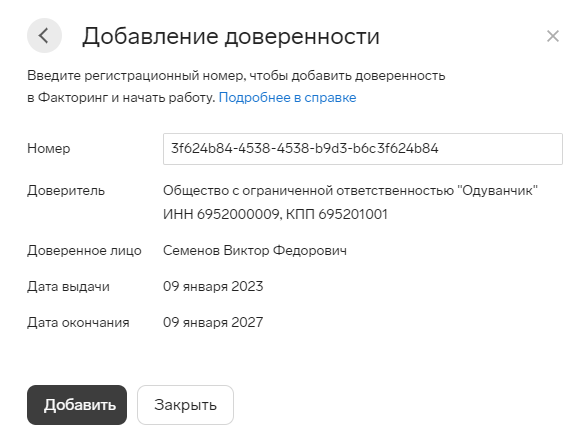The height and width of the screenshot is (439, 588).
Task: Click the Номер field label
Action: tap(48, 148)
